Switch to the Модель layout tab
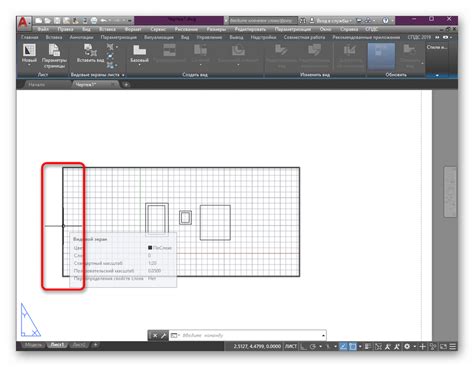 pos(34,345)
